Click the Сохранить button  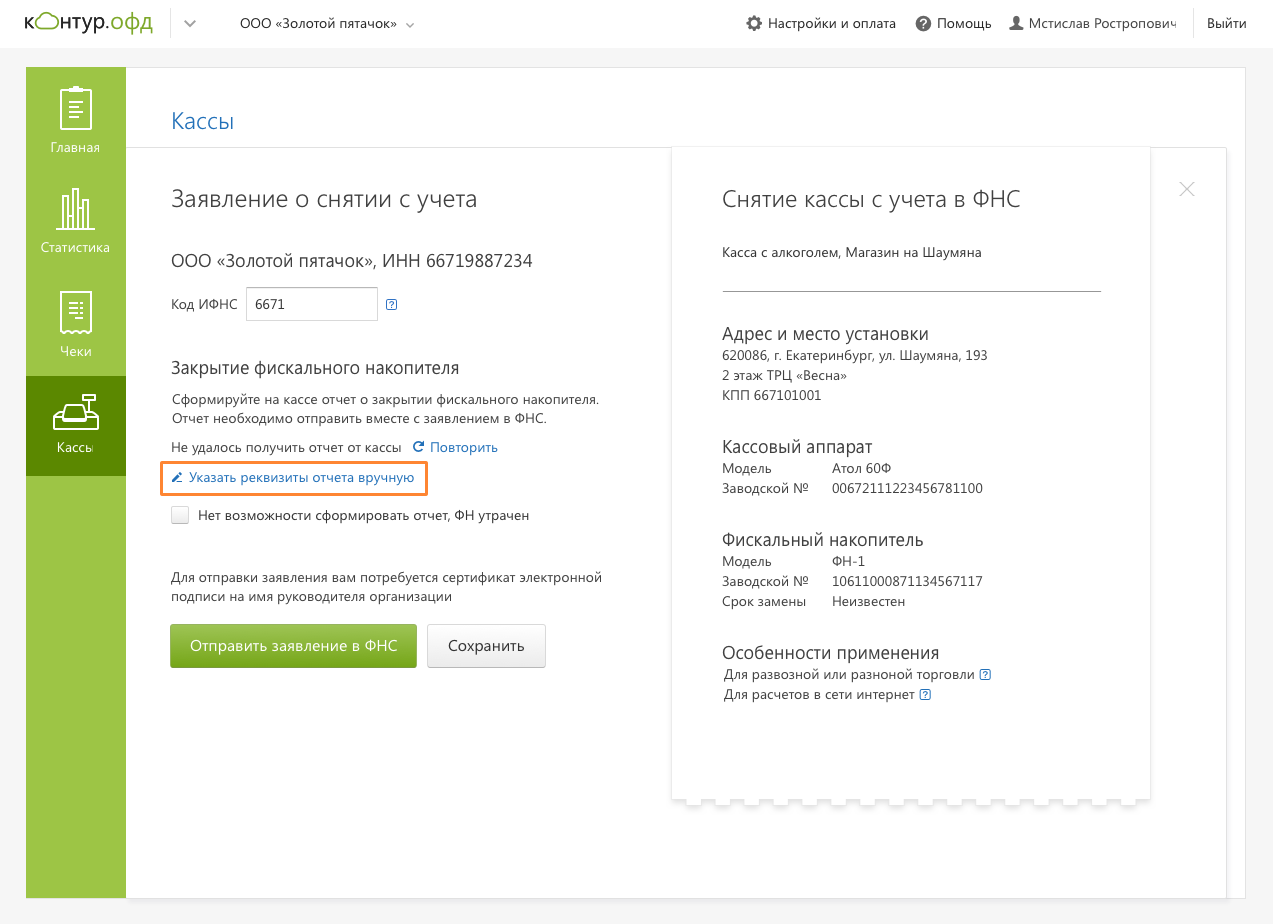click(486, 646)
